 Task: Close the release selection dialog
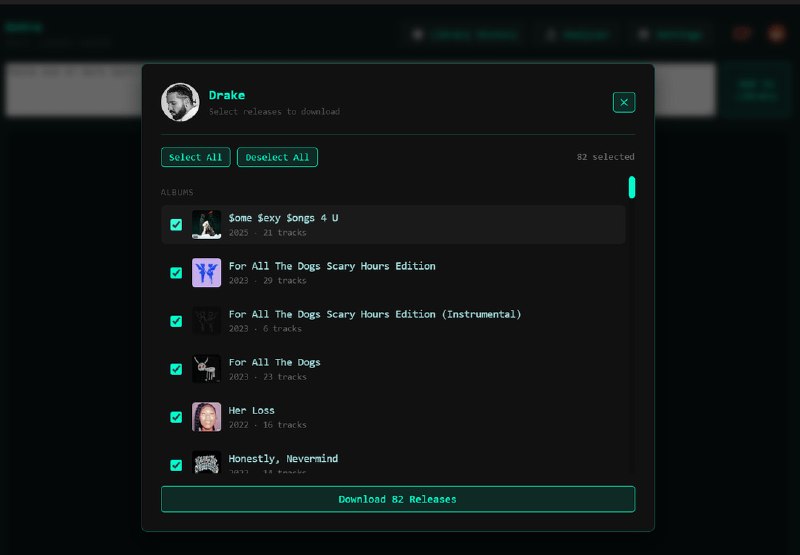623,102
